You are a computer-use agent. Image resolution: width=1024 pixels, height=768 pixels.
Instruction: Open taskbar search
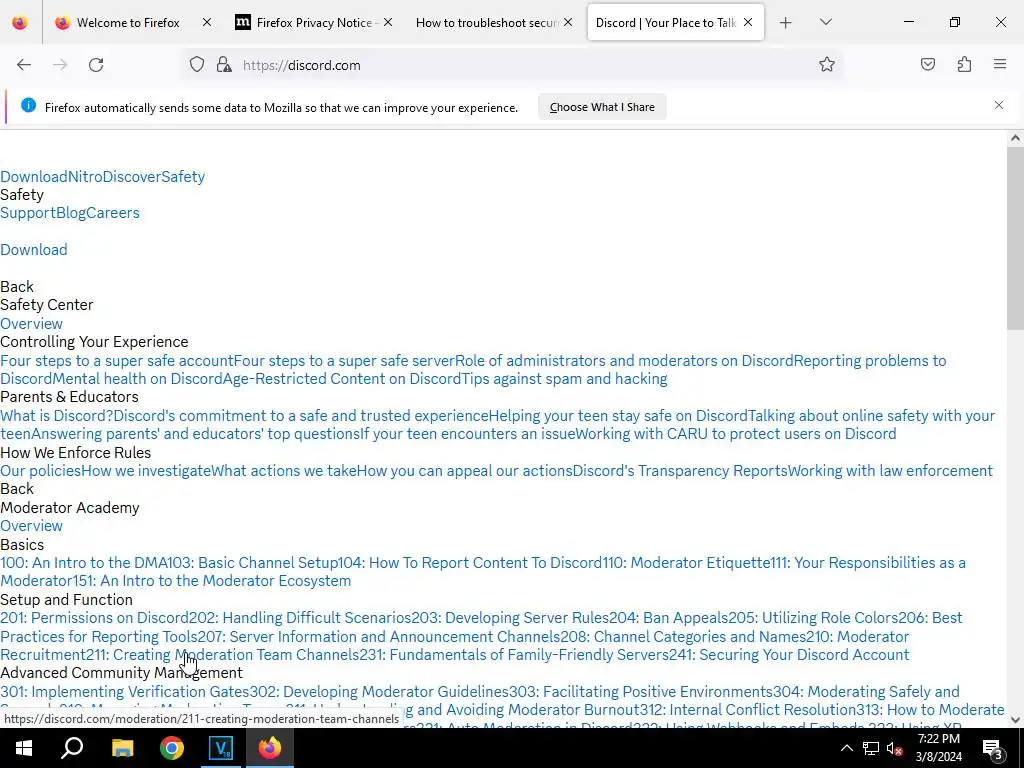tap(72, 748)
